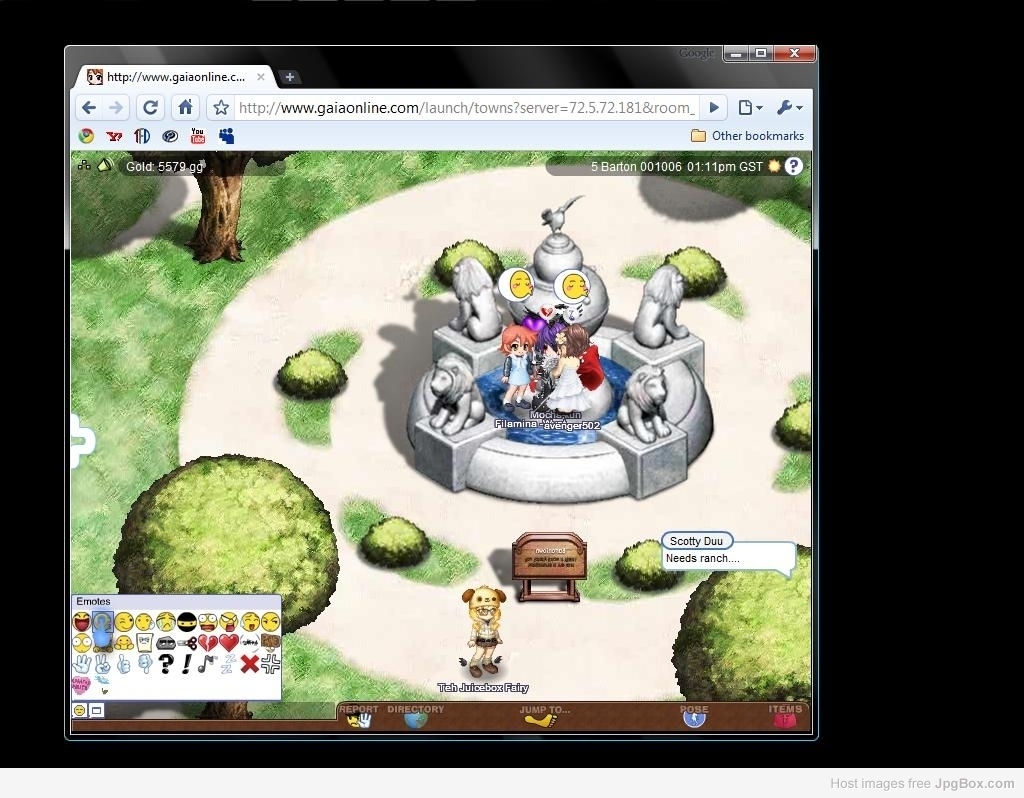Open the game help question mark
This screenshot has height=798, width=1024.
793,167
